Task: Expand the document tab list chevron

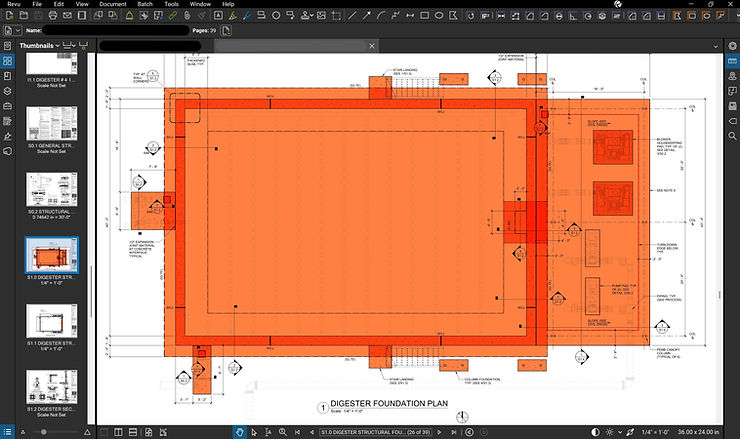Action: click(715, 46)
